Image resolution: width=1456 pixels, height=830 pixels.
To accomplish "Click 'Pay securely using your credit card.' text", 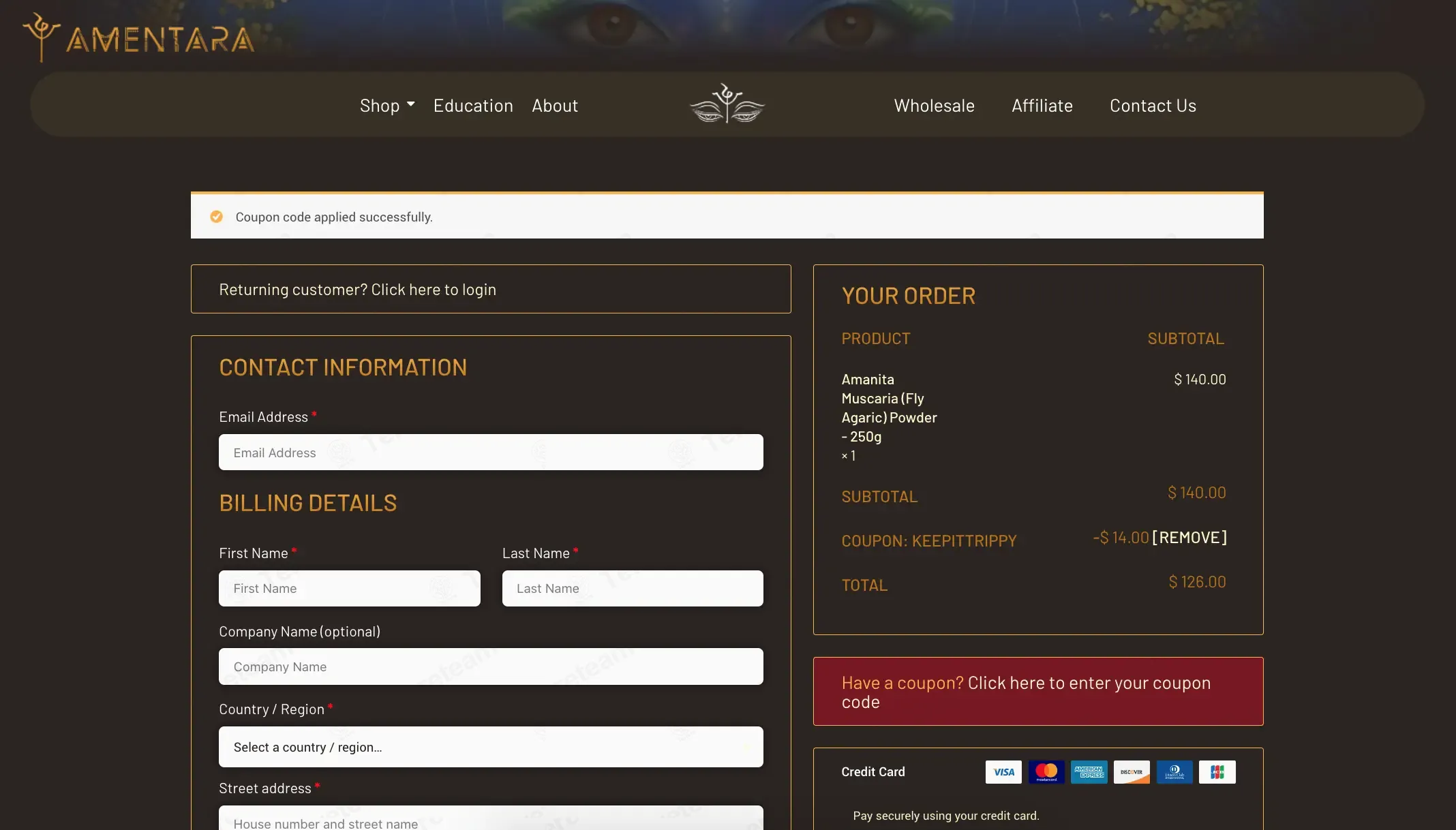I will click(946, 816).
